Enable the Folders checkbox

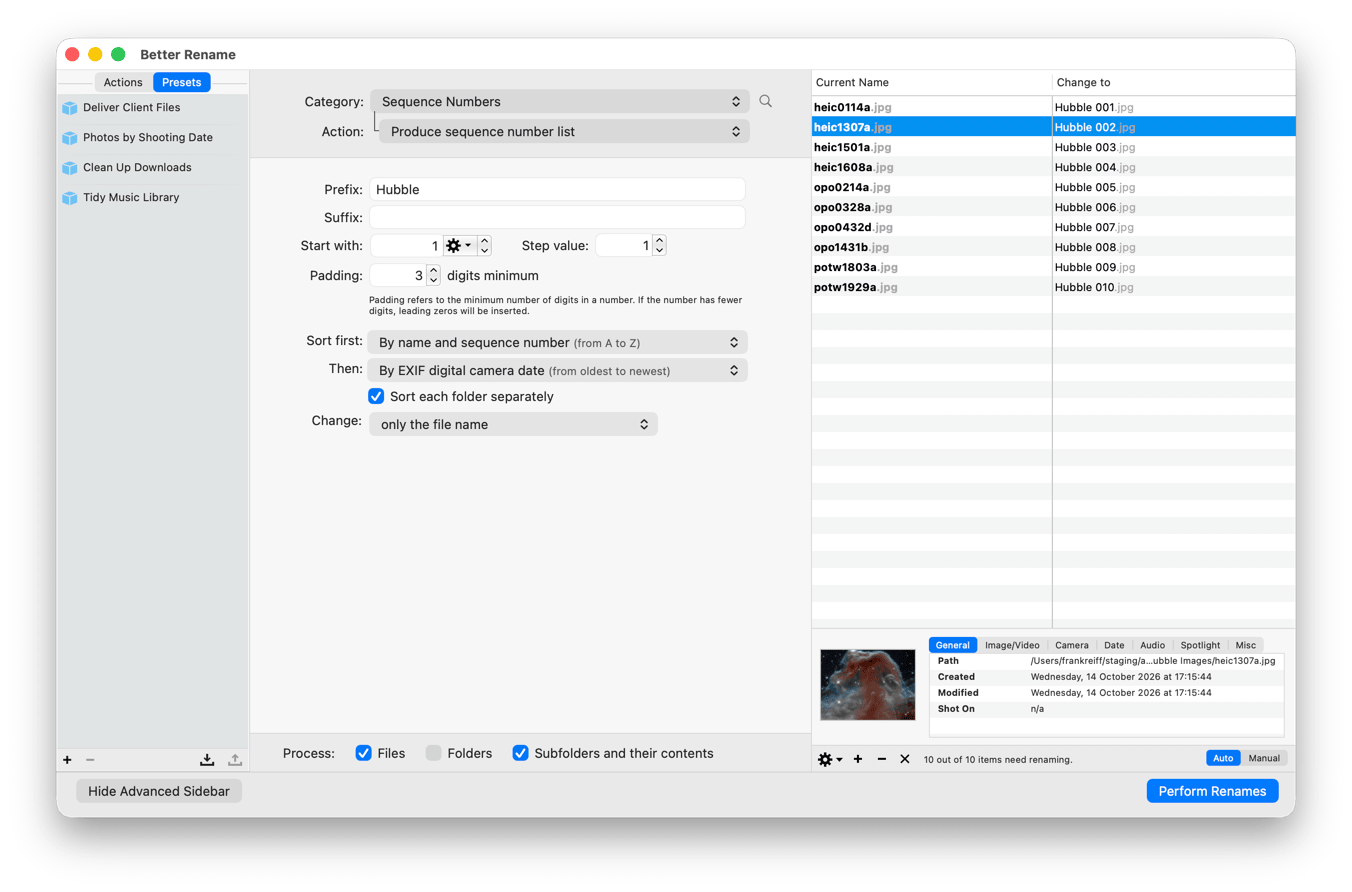[434, 753]
